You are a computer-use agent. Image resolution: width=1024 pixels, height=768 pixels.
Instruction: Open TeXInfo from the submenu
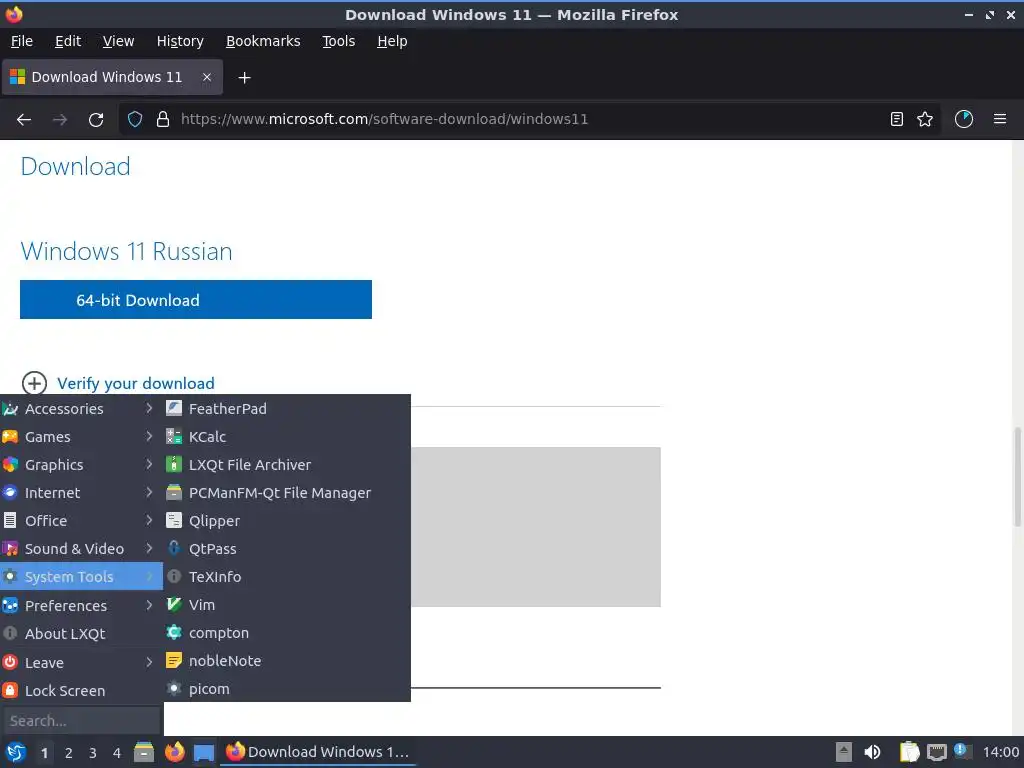coord(287,577)
